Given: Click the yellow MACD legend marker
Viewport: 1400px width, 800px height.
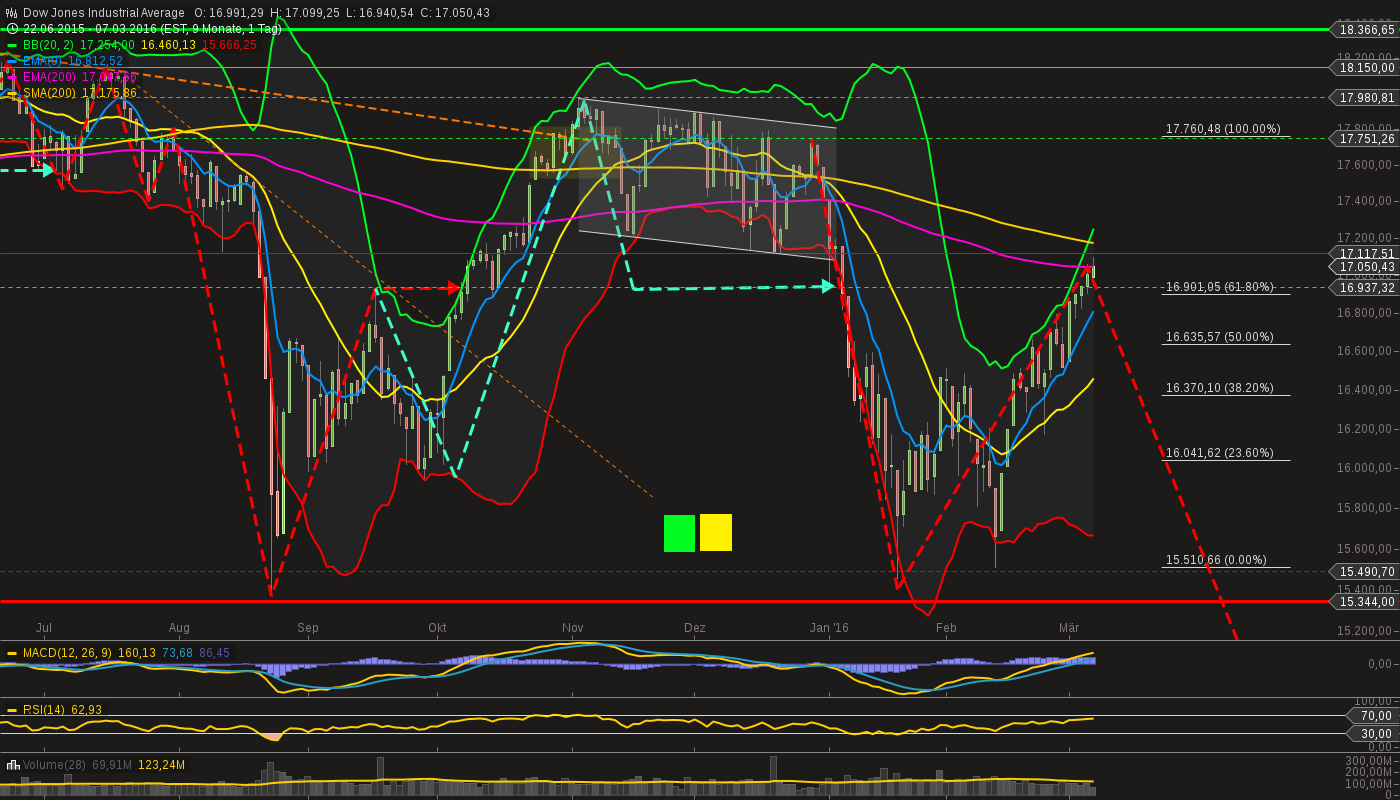Looking at the screenshot, I should point(12,653).
